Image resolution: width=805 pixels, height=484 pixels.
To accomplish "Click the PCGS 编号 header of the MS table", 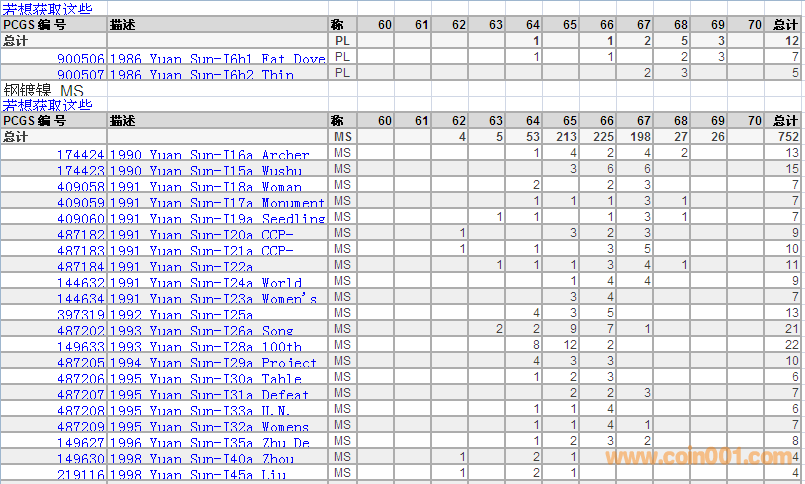I will [34, 121].
